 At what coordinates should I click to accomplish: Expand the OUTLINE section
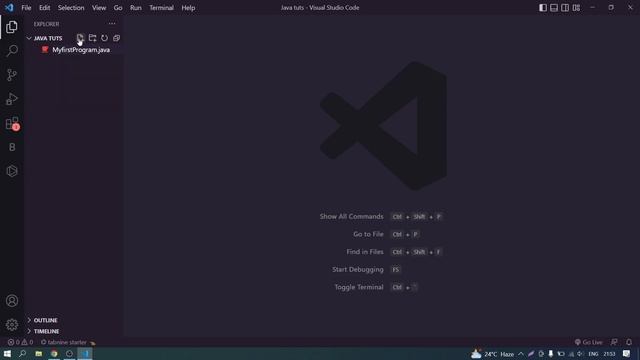click(45, 320)
